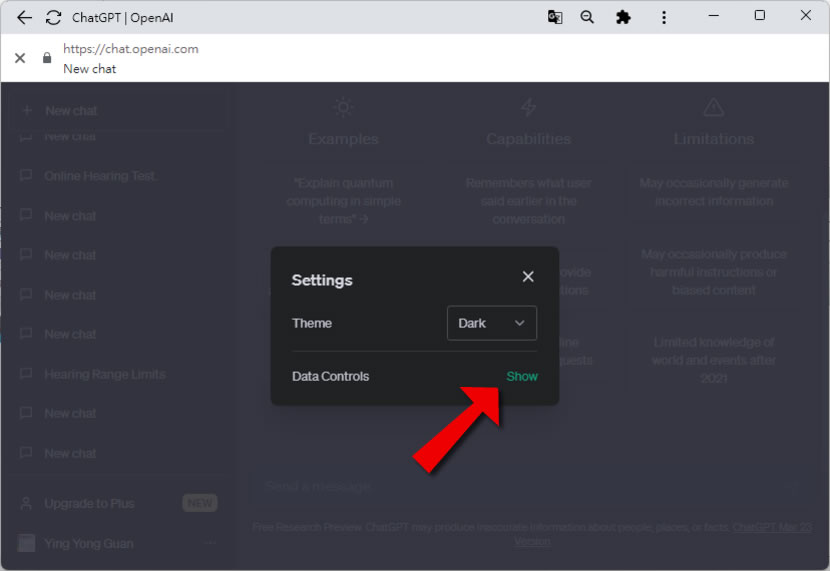
Task: Minimize the browser window
Action: pyautogui.click(x=714, y=16)
